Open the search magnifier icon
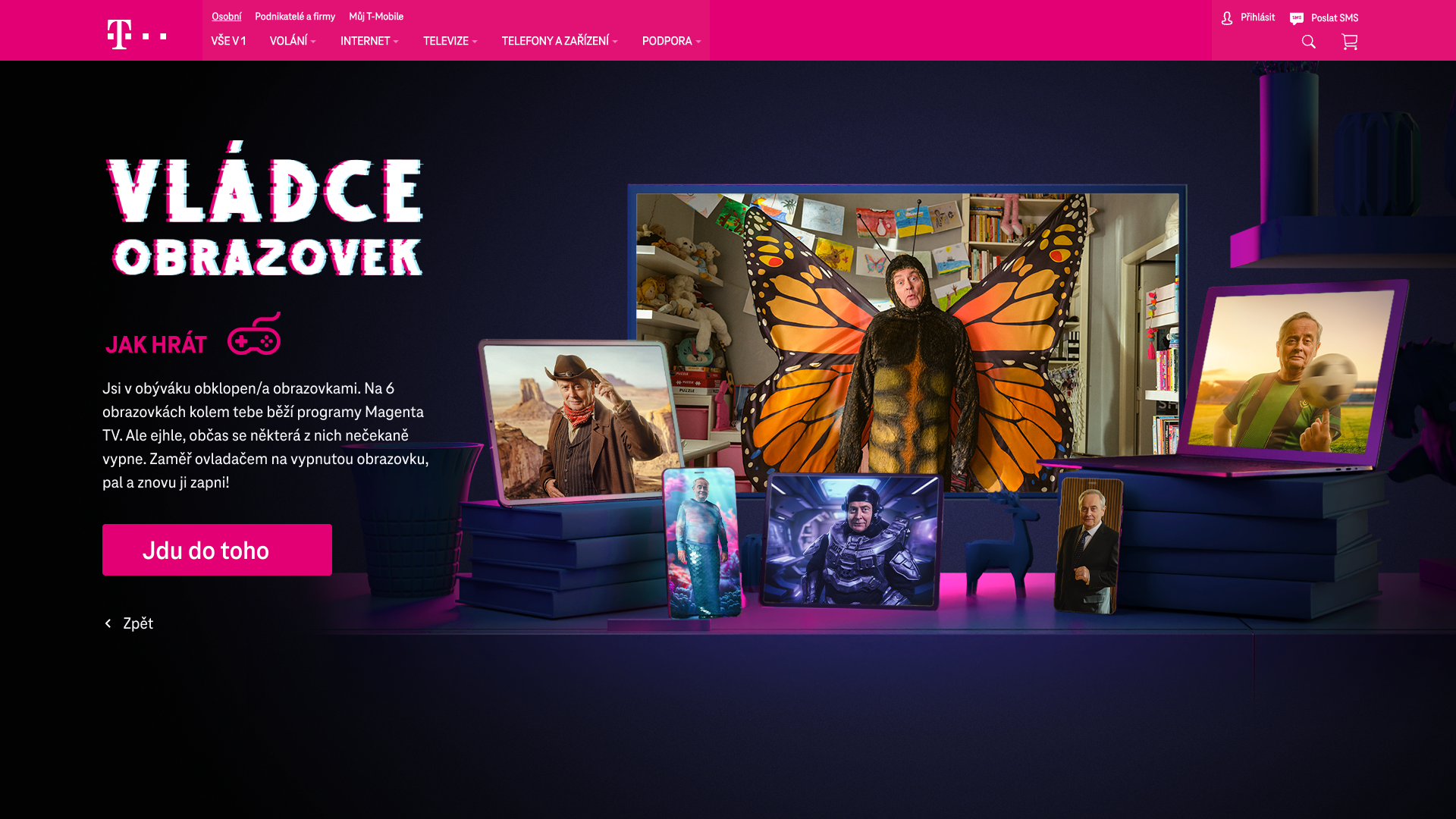Image resolution: width=1456 pixels, height=819 pixels. [x=1308, y=42]
